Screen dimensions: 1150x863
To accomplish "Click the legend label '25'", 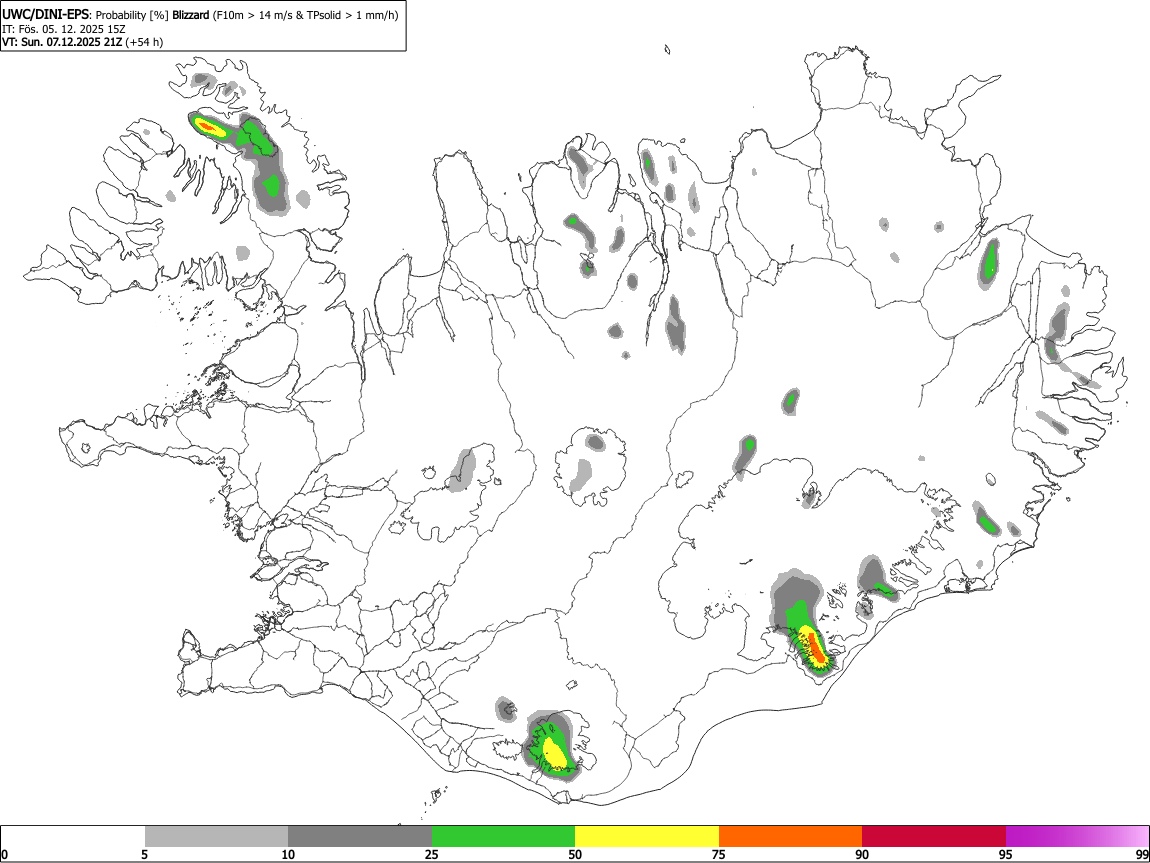I will click(x=432, y=854).
